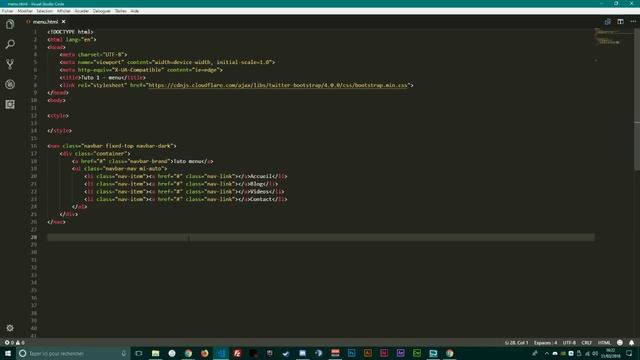Click line number 16 in the gutter

(34, 146)
